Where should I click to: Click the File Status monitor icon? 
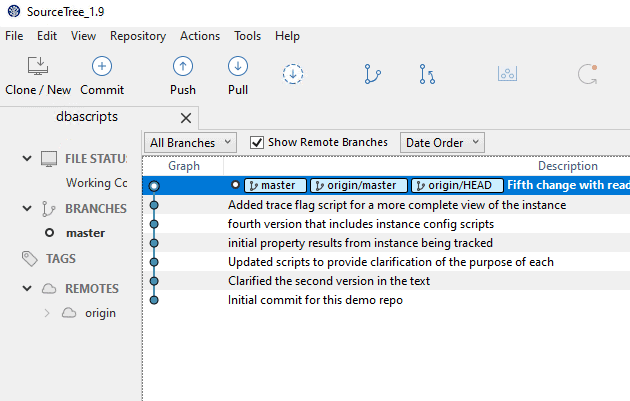tap(49, 159)
